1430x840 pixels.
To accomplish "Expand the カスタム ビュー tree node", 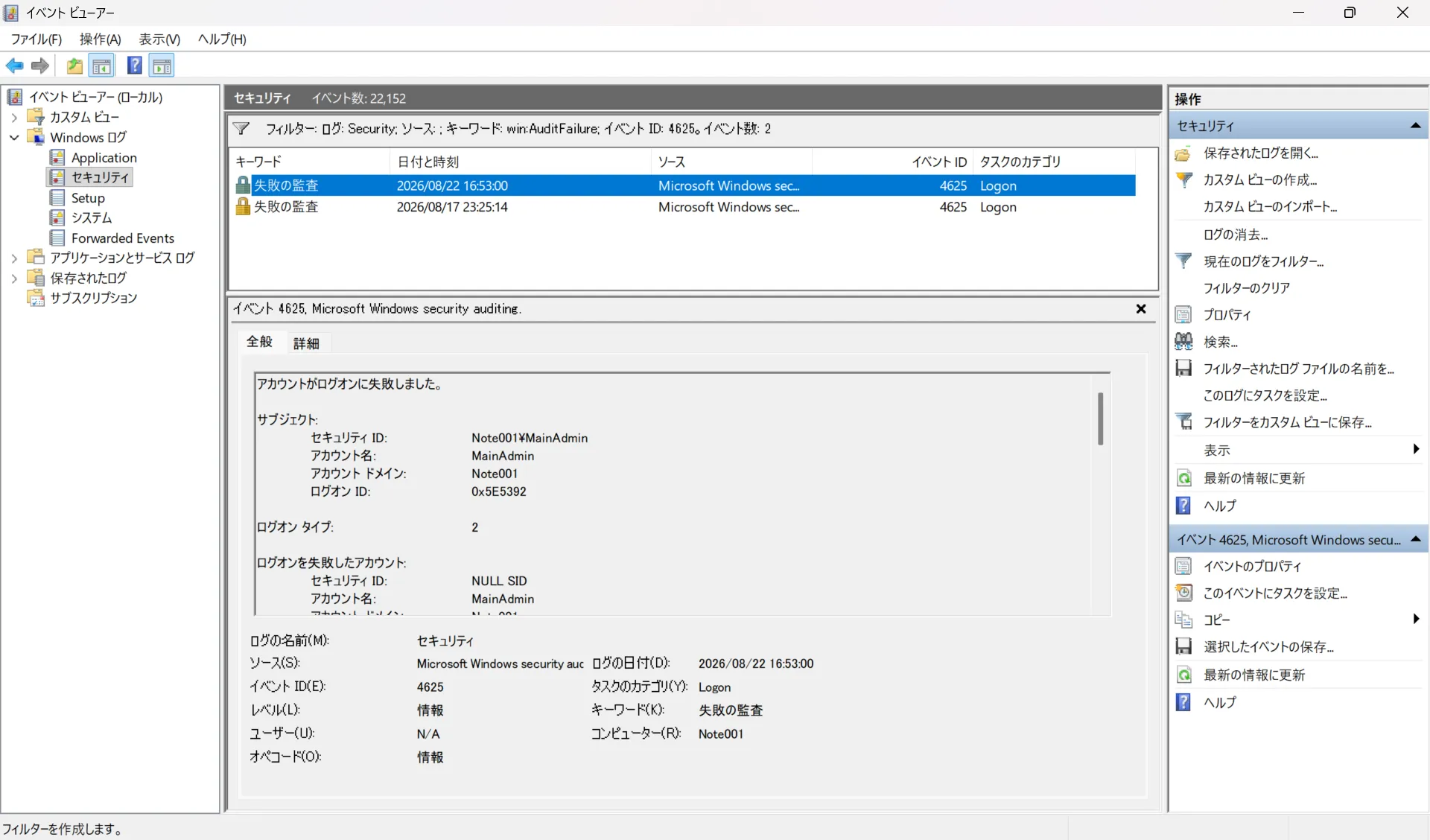I will 14,117.
